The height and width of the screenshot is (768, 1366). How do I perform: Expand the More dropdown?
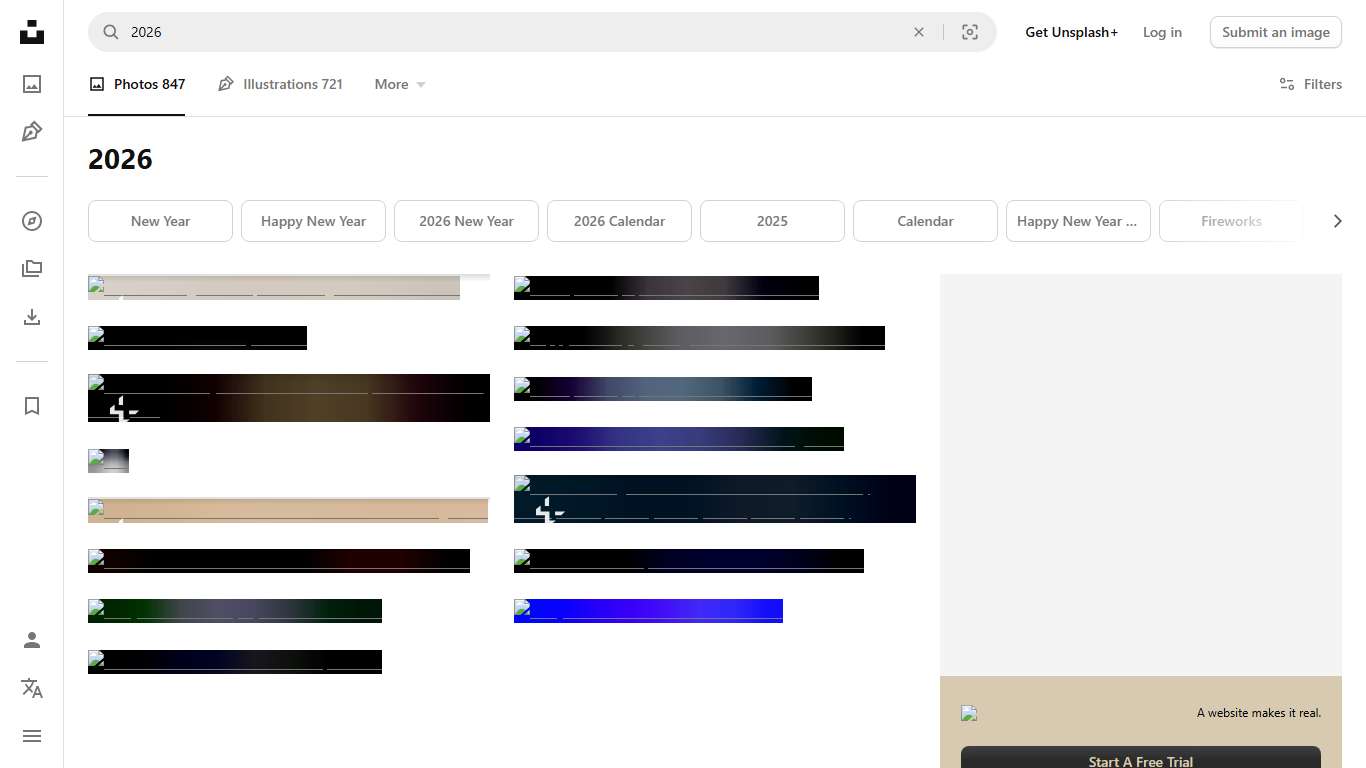[x=400, y=84]
